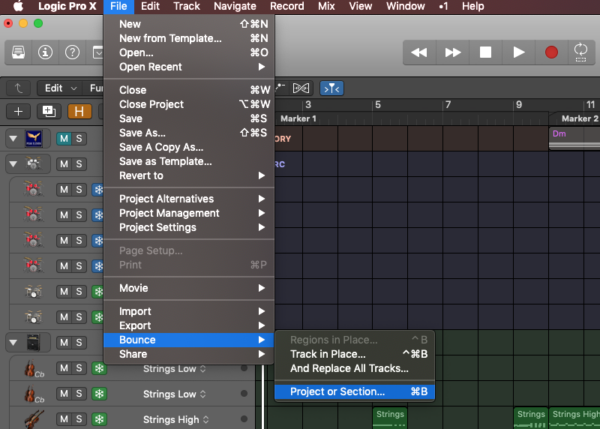Click the flex/snap icon next to Catch button
The width and height of the screenshot is (600, 429).
[301, 88]
